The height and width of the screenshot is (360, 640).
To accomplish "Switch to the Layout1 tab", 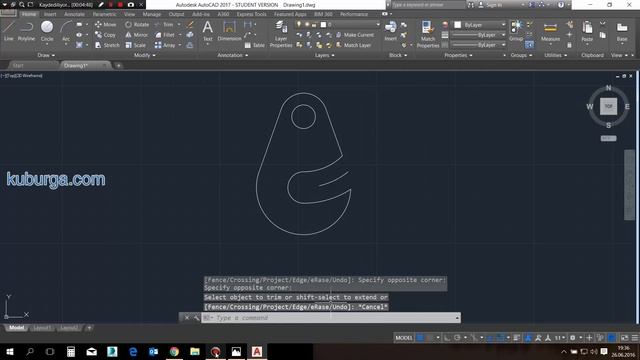I will pos(42,328).
